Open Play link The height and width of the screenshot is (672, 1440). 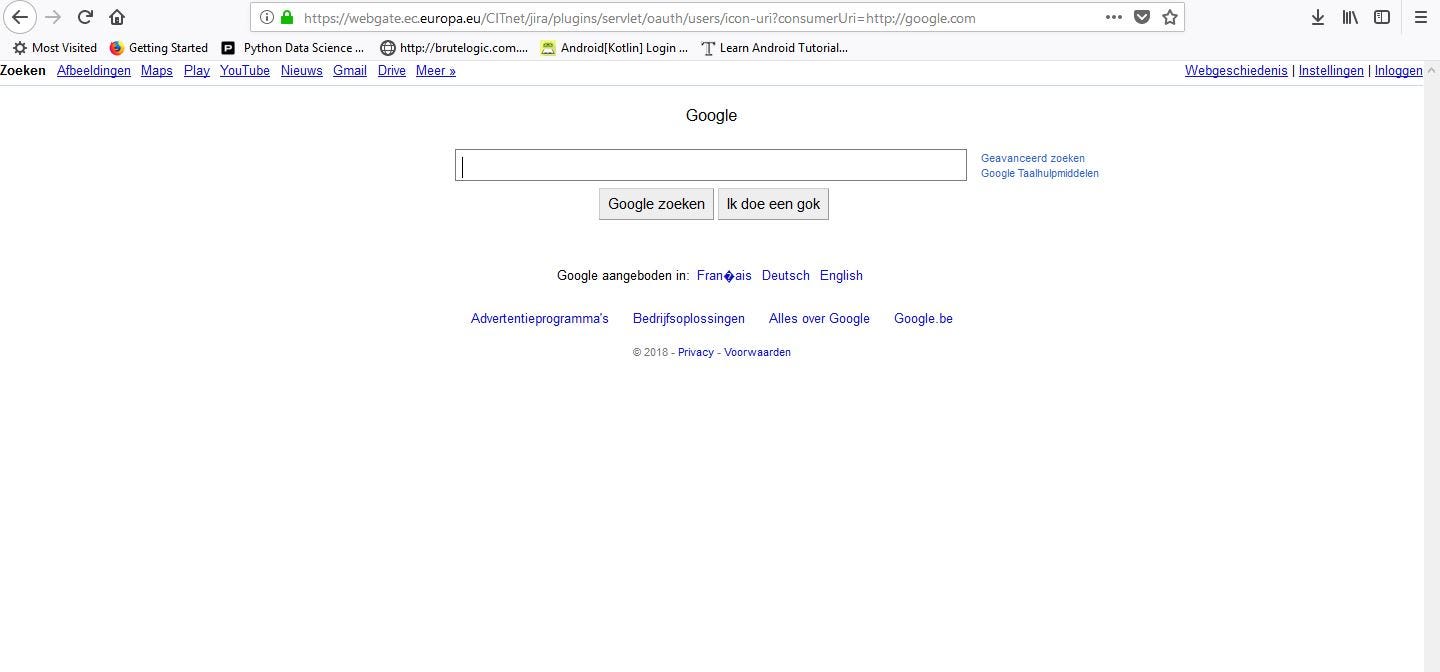[197, 71]
